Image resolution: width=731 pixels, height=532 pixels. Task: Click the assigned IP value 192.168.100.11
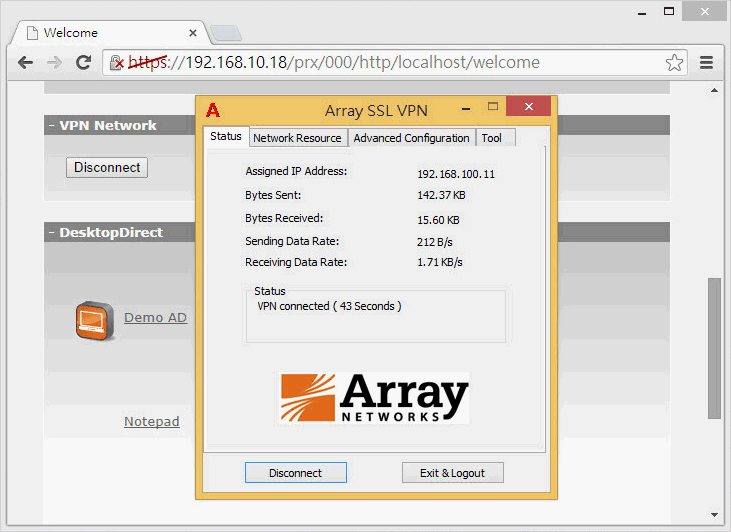[x=456, y=174]
